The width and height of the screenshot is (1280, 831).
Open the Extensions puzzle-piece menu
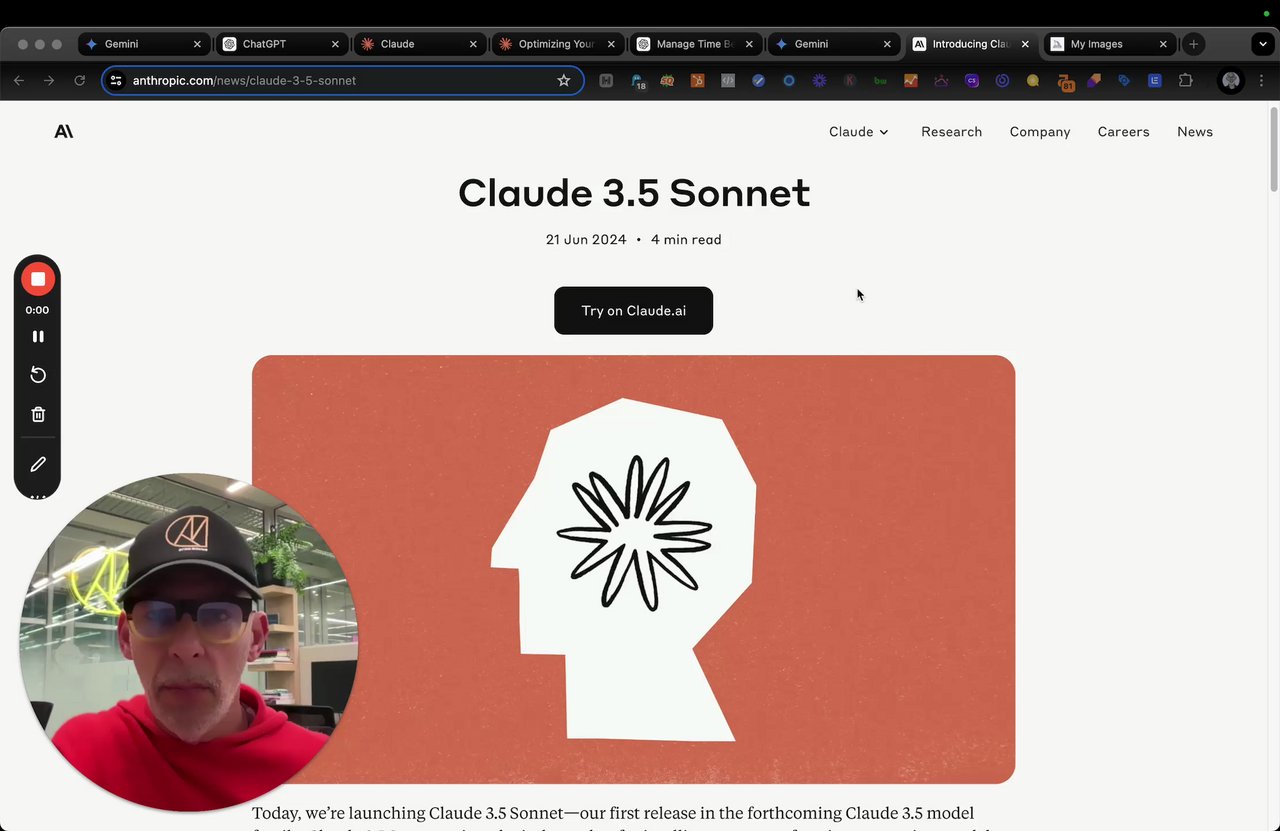[1186, 80]
